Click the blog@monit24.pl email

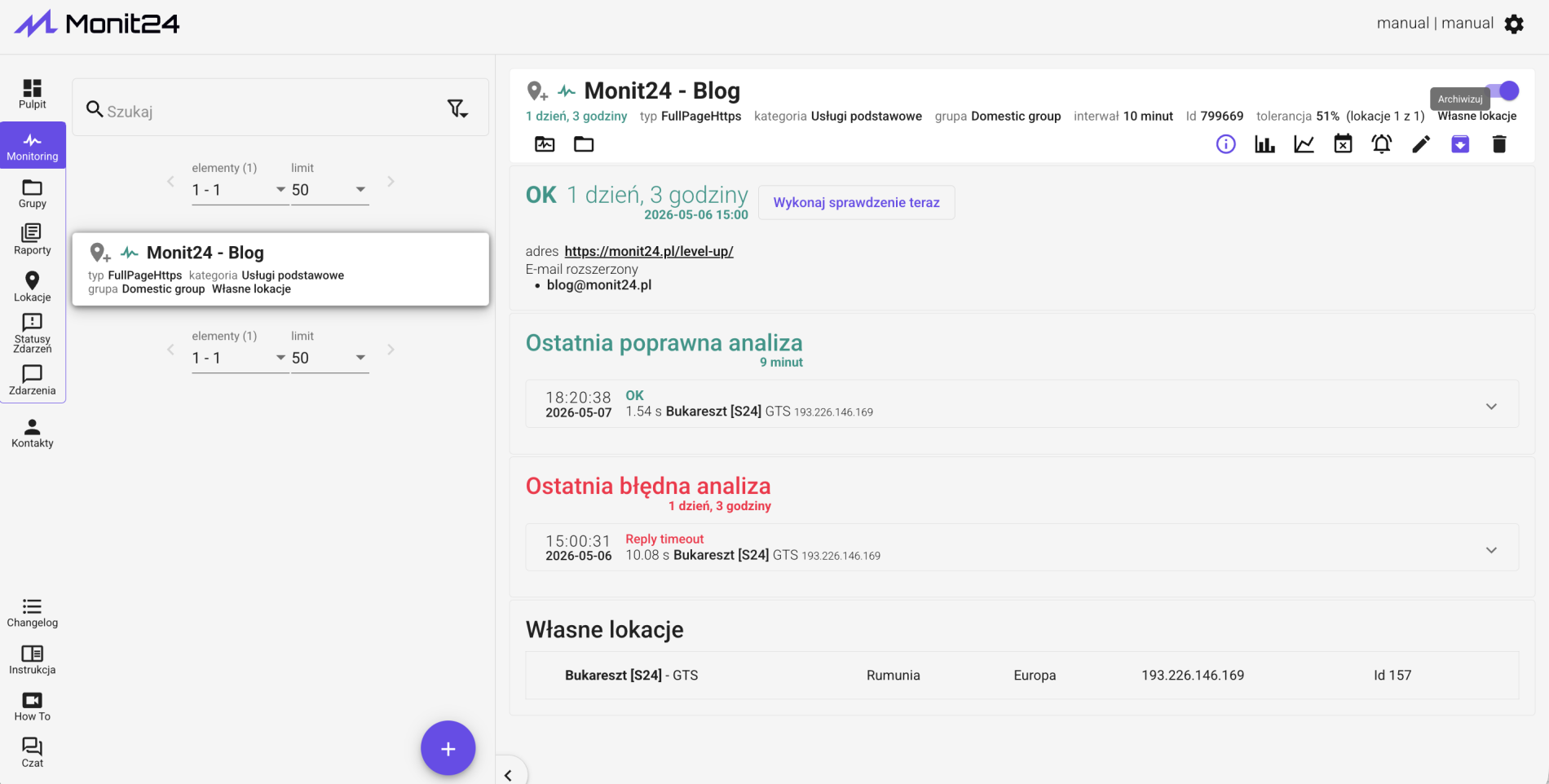599,285
